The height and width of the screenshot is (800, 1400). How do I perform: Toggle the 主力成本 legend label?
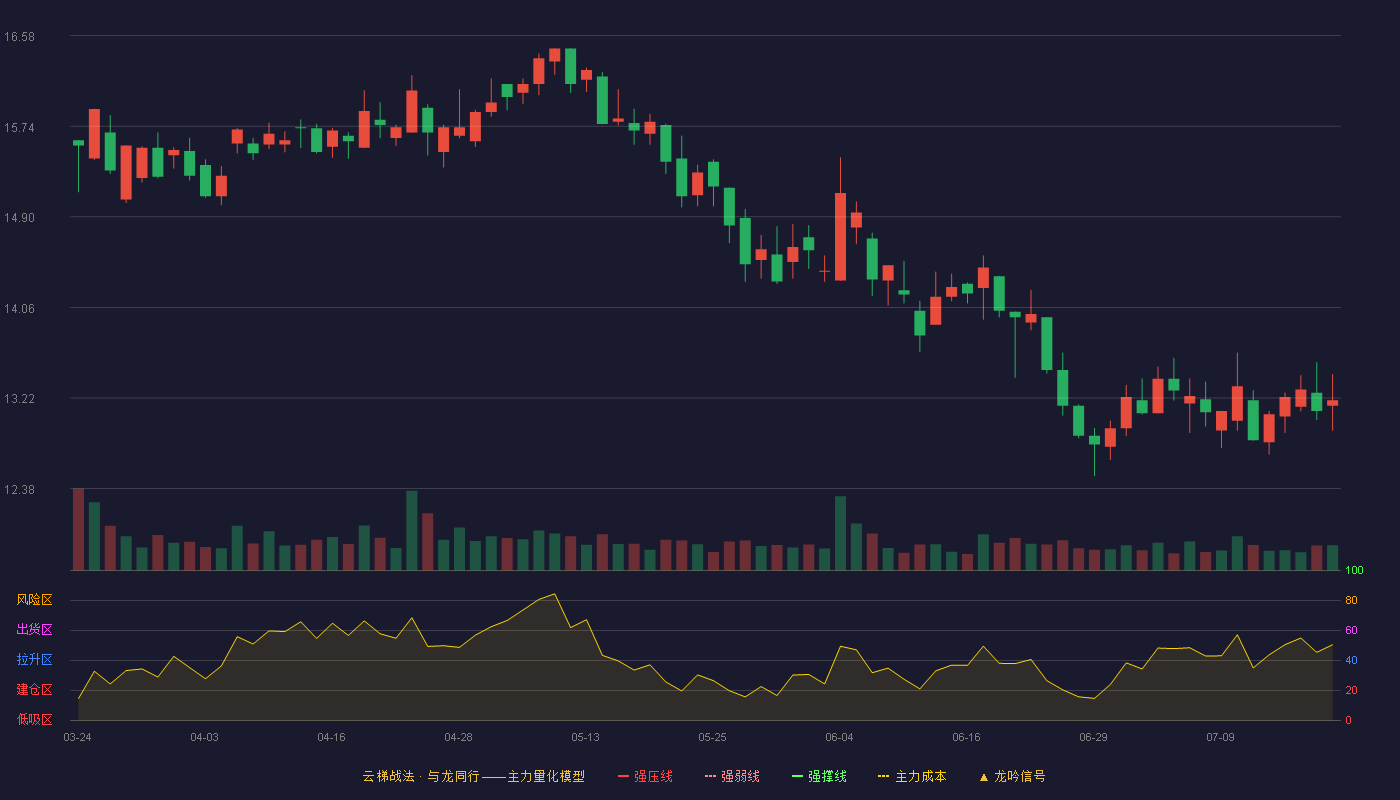921,776
